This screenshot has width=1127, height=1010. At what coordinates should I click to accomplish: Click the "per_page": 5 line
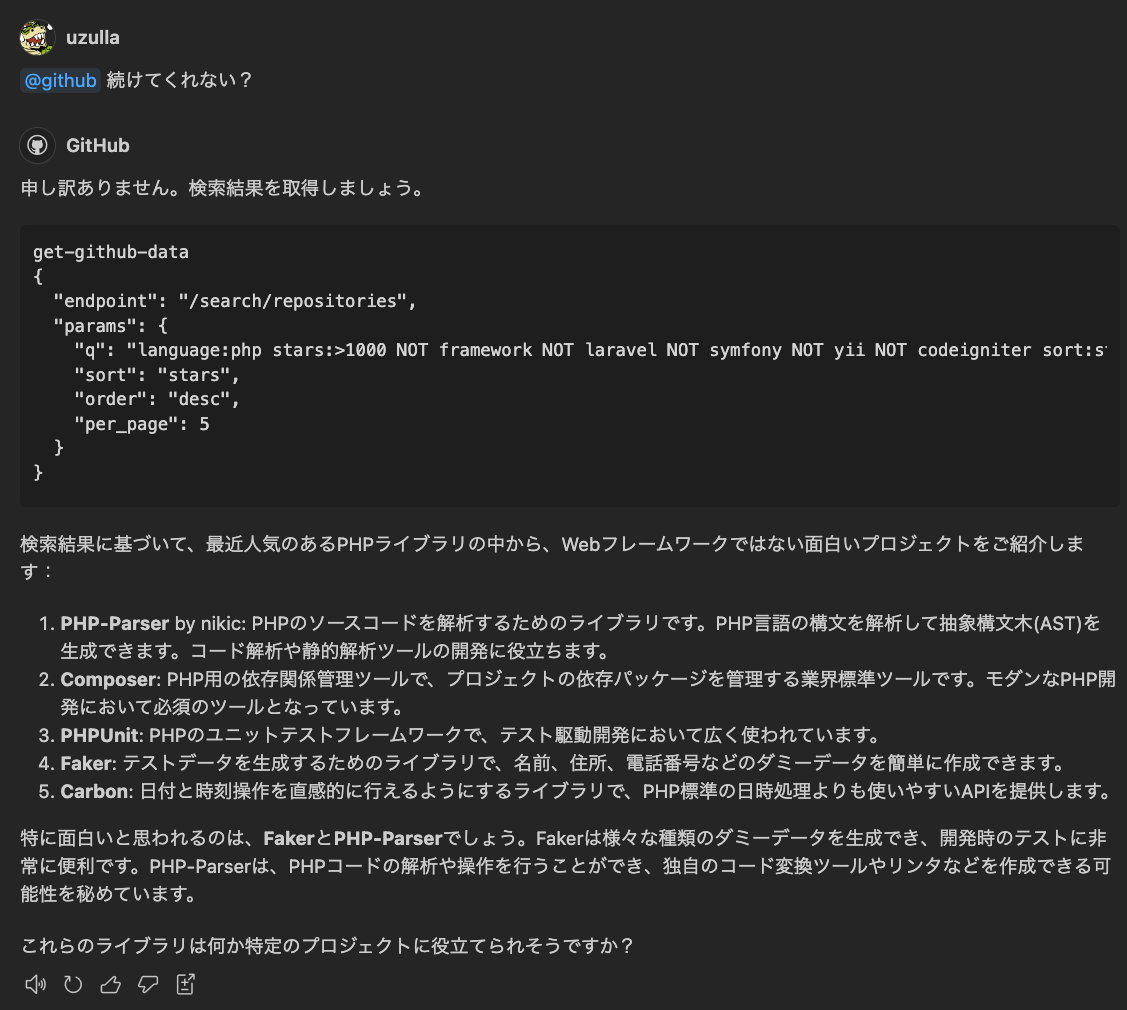click(142, 424)
